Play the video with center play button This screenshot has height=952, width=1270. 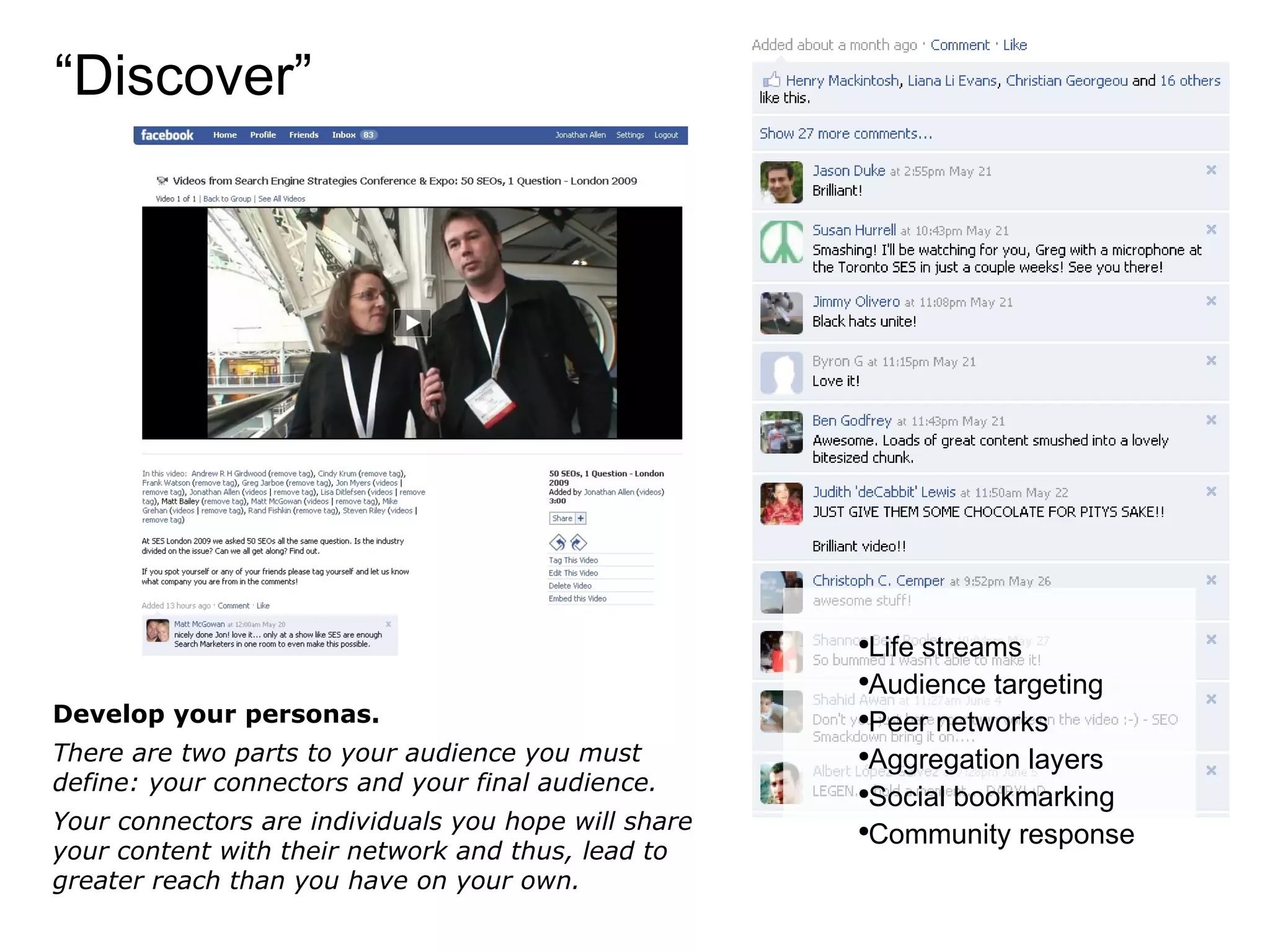(412, 323)
